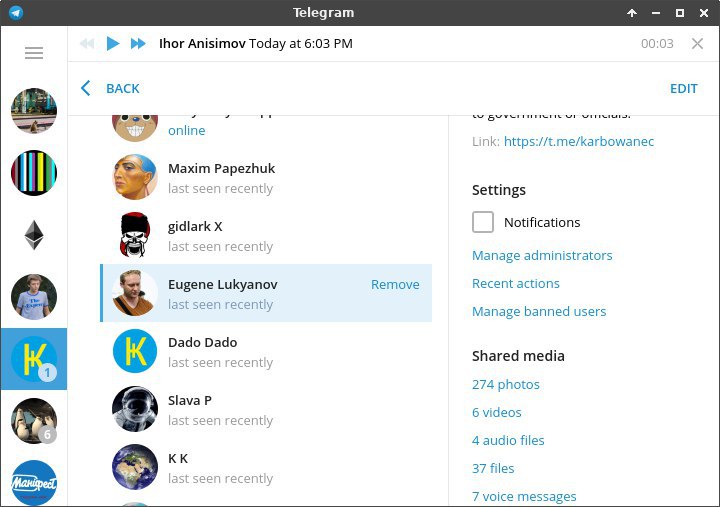Select member Dado Dado
The height and width of the screenshot is (507, 720).
pos(266,351)
